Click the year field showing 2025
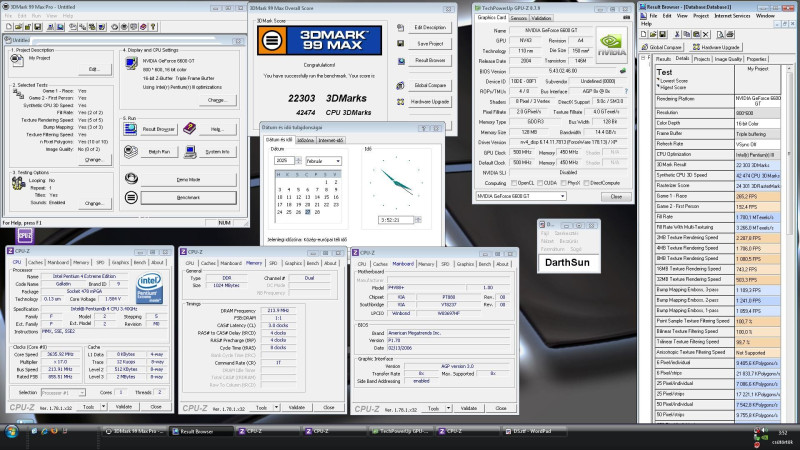800x450 pixels. 285,160
